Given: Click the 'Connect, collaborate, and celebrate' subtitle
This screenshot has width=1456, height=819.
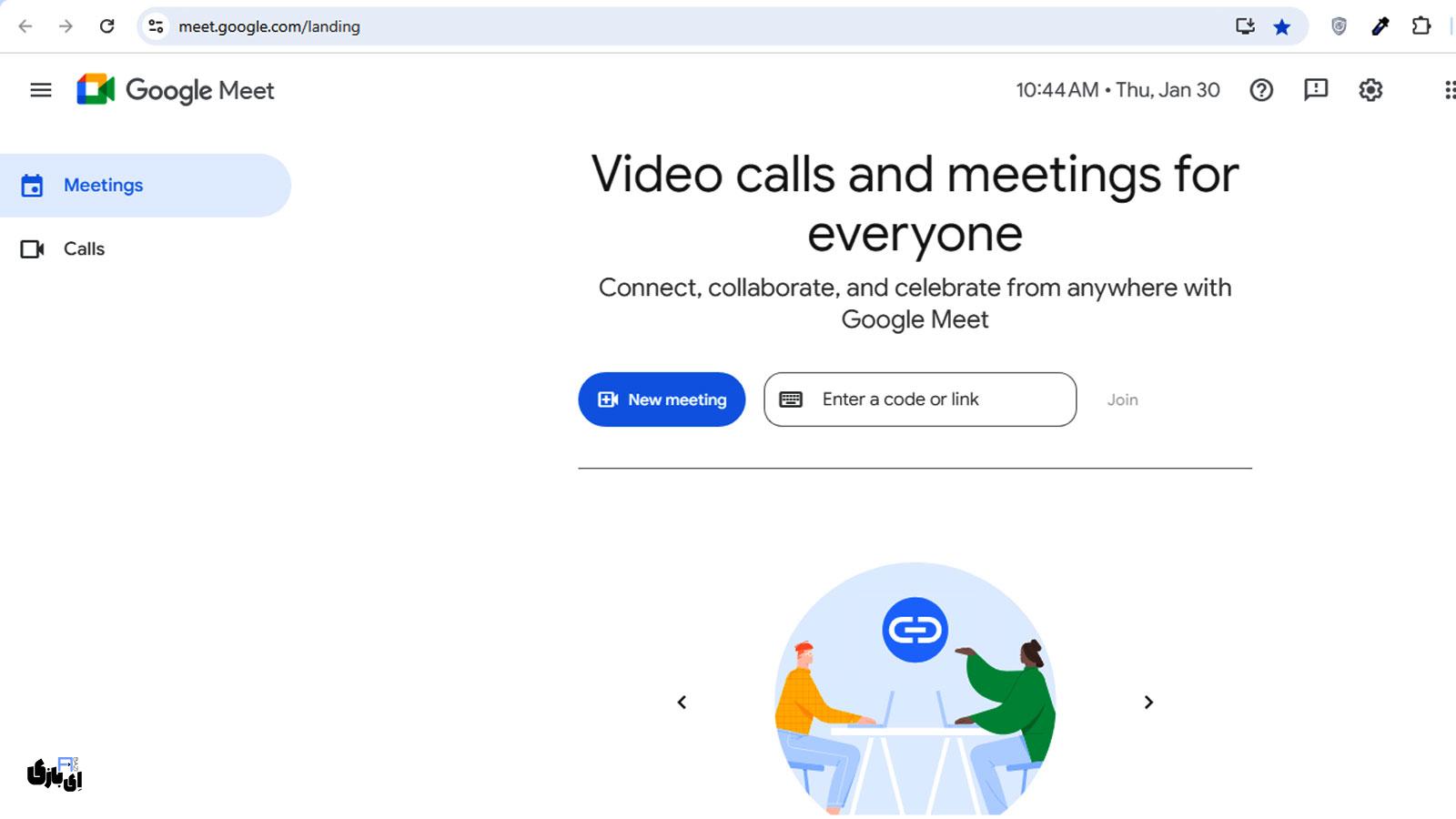Looking at the screenshot, I should 915,304.
